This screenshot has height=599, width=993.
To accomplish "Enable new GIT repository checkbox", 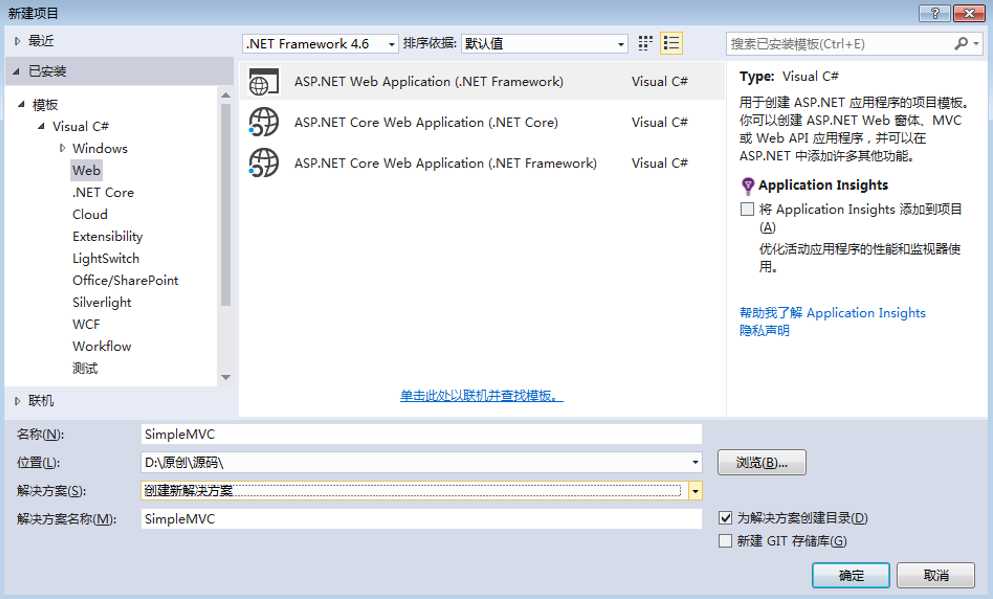I will coord(726,541).
